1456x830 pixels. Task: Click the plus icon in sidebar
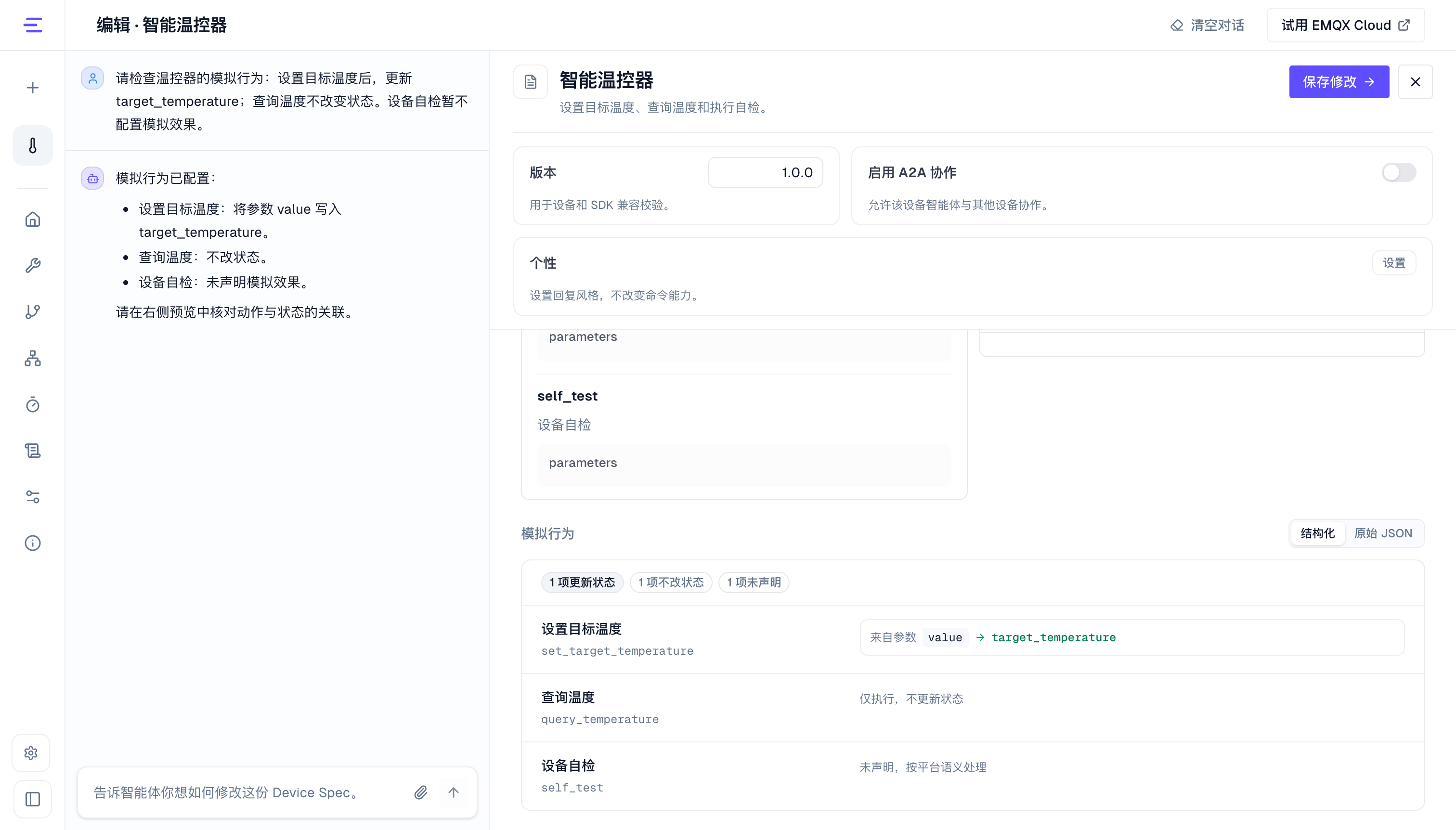32,88
